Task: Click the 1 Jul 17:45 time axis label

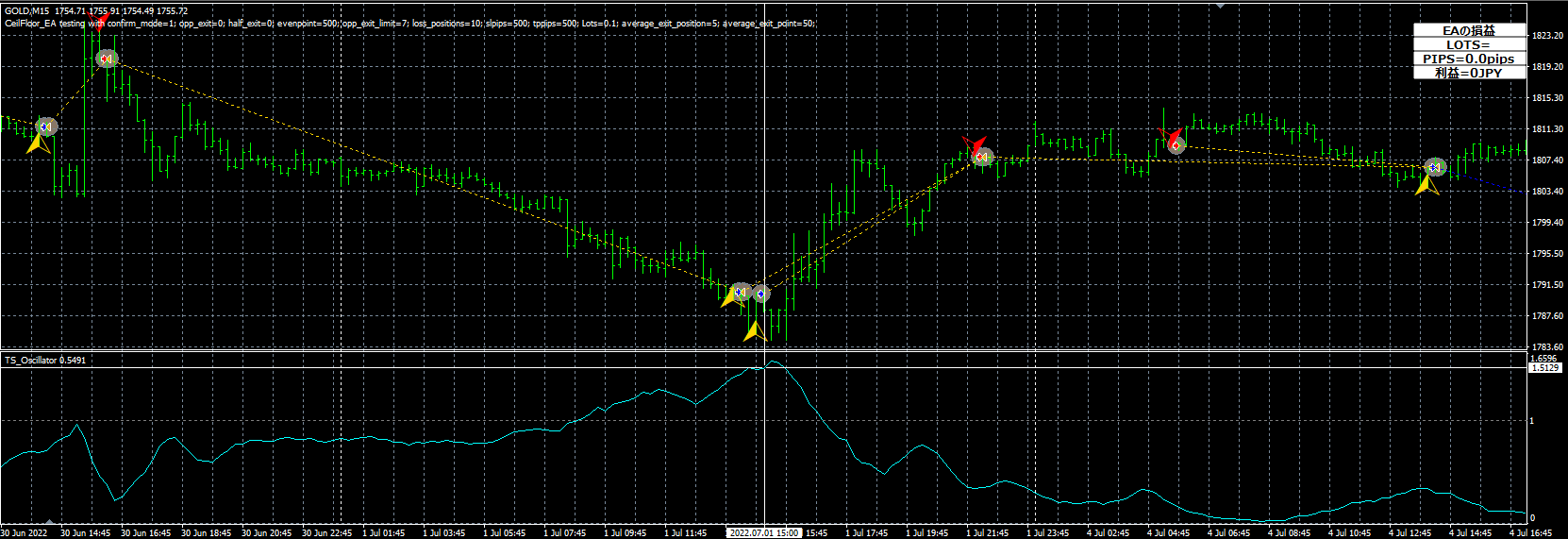Action: click(866, 532)
